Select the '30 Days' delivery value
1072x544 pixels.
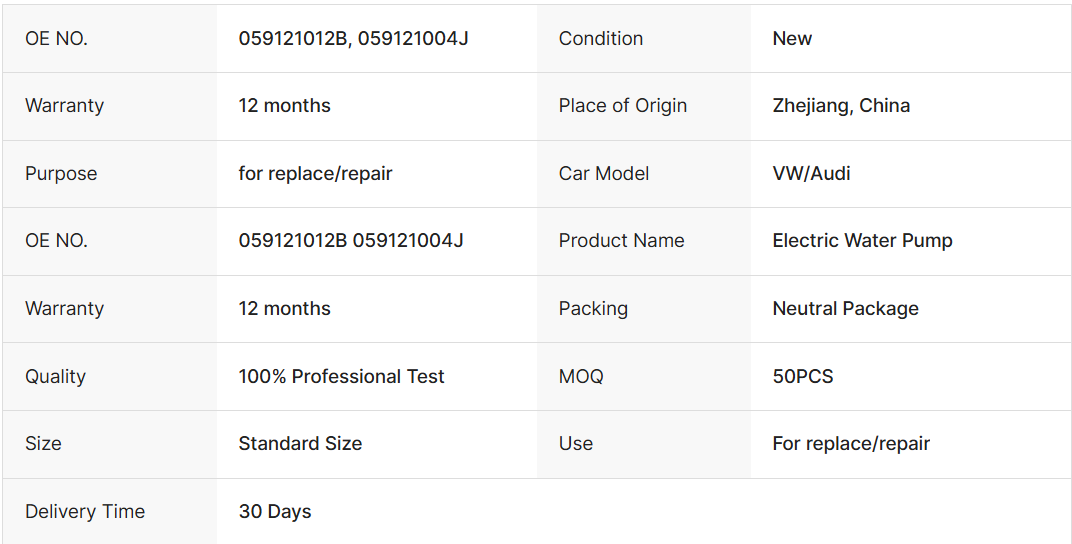tap(275, 512)
